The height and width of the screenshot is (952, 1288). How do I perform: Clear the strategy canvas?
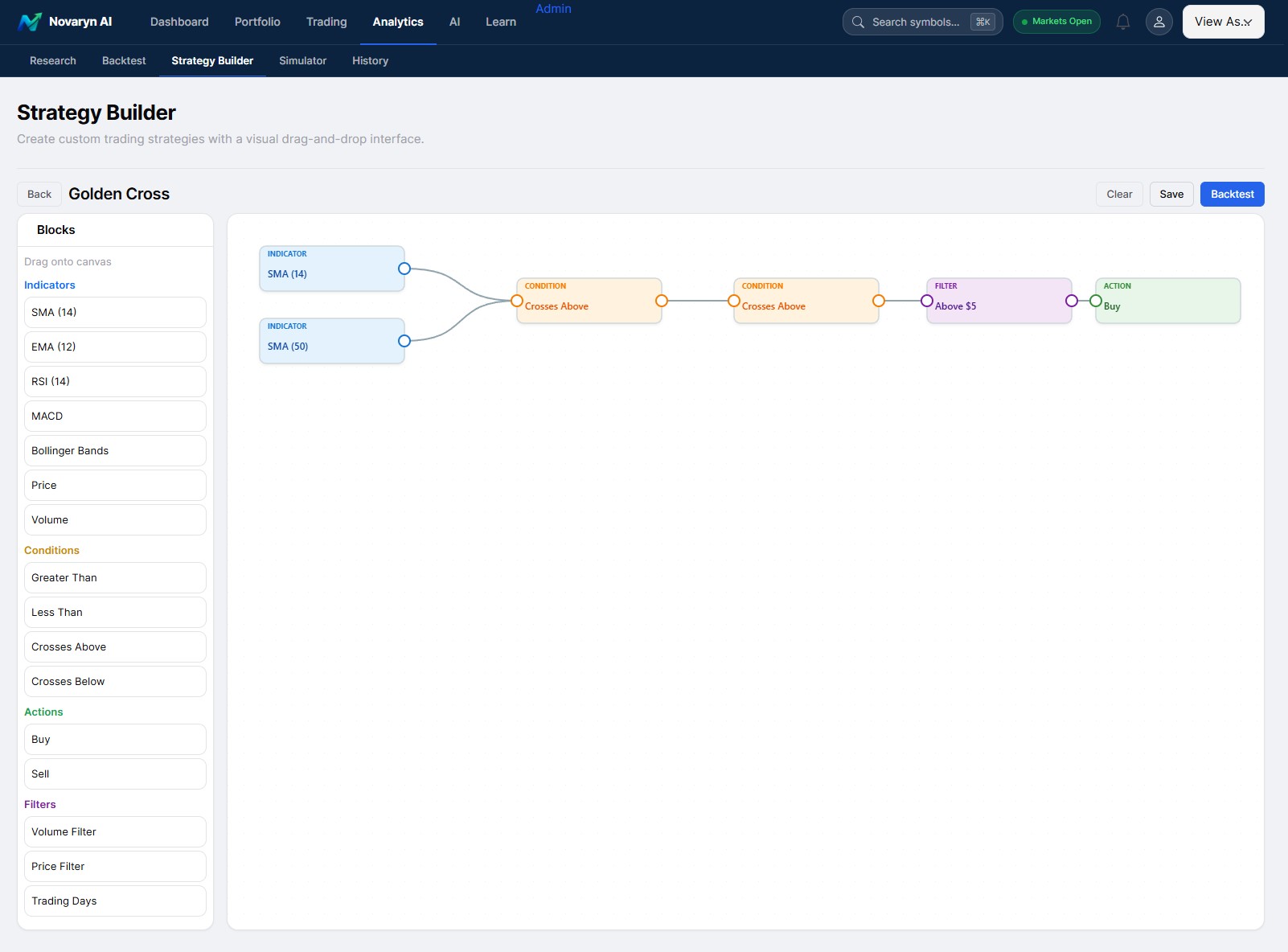pyautogui.click(x=1118, y=194)
